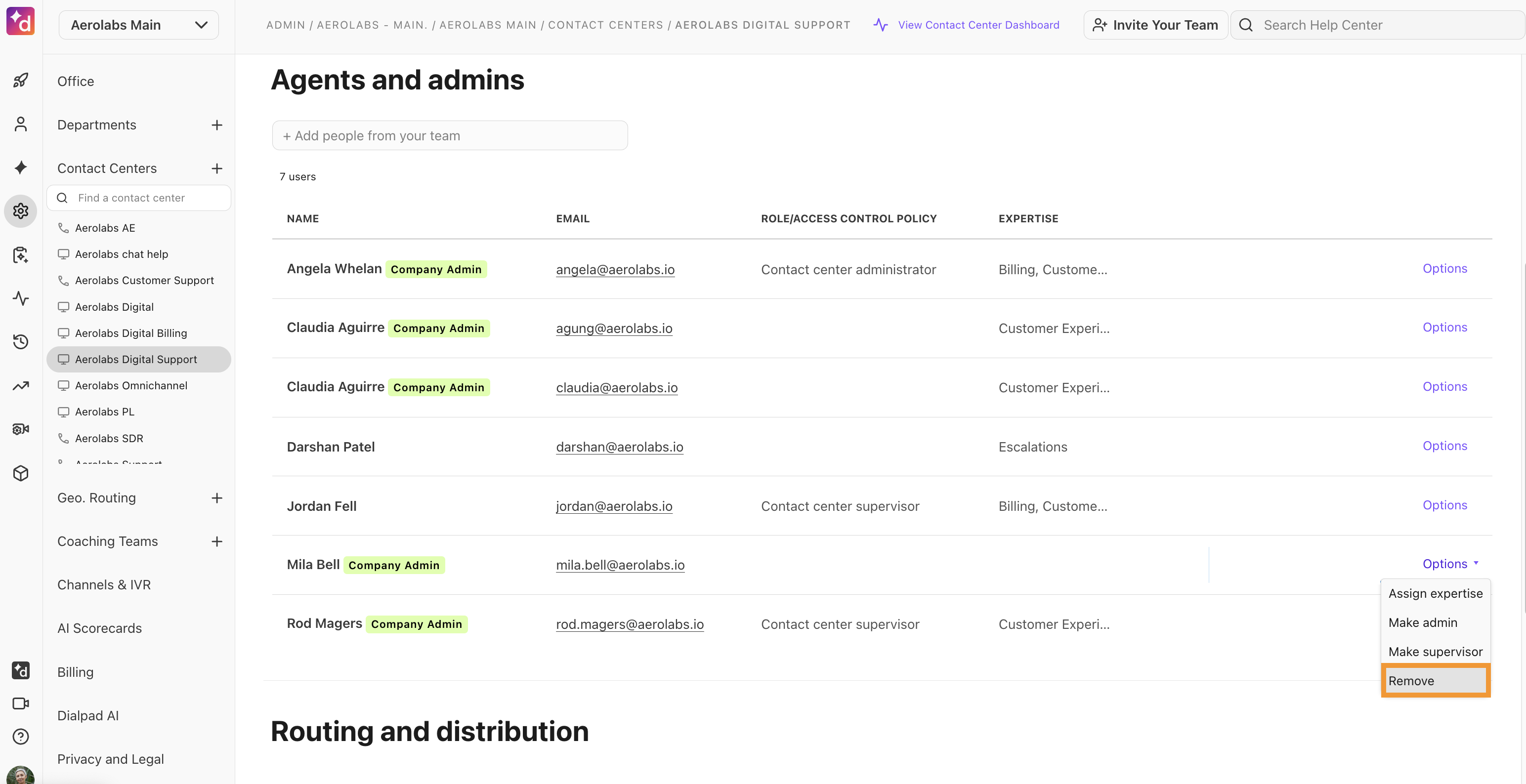
Task: Open the clipboard sparkle icon in sidebar
Action: tap(21, 254)
